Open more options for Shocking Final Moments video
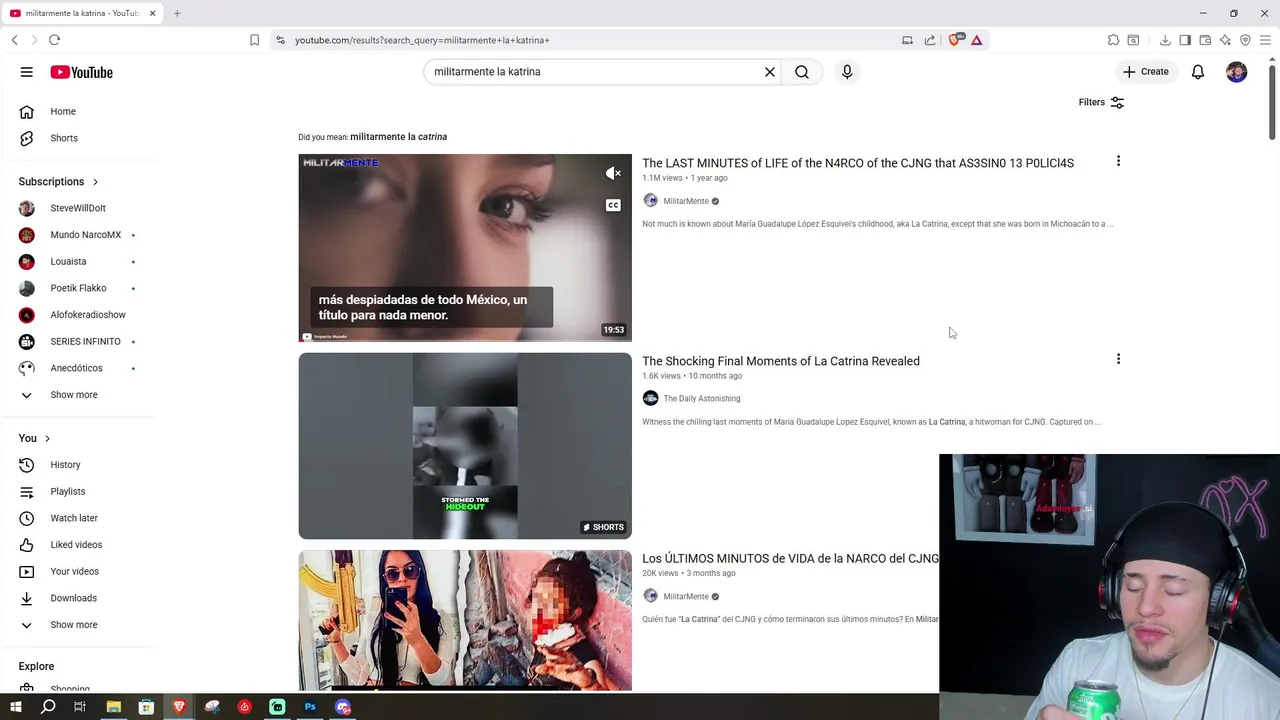1280x720 pixels. [x=1118, y=359]
